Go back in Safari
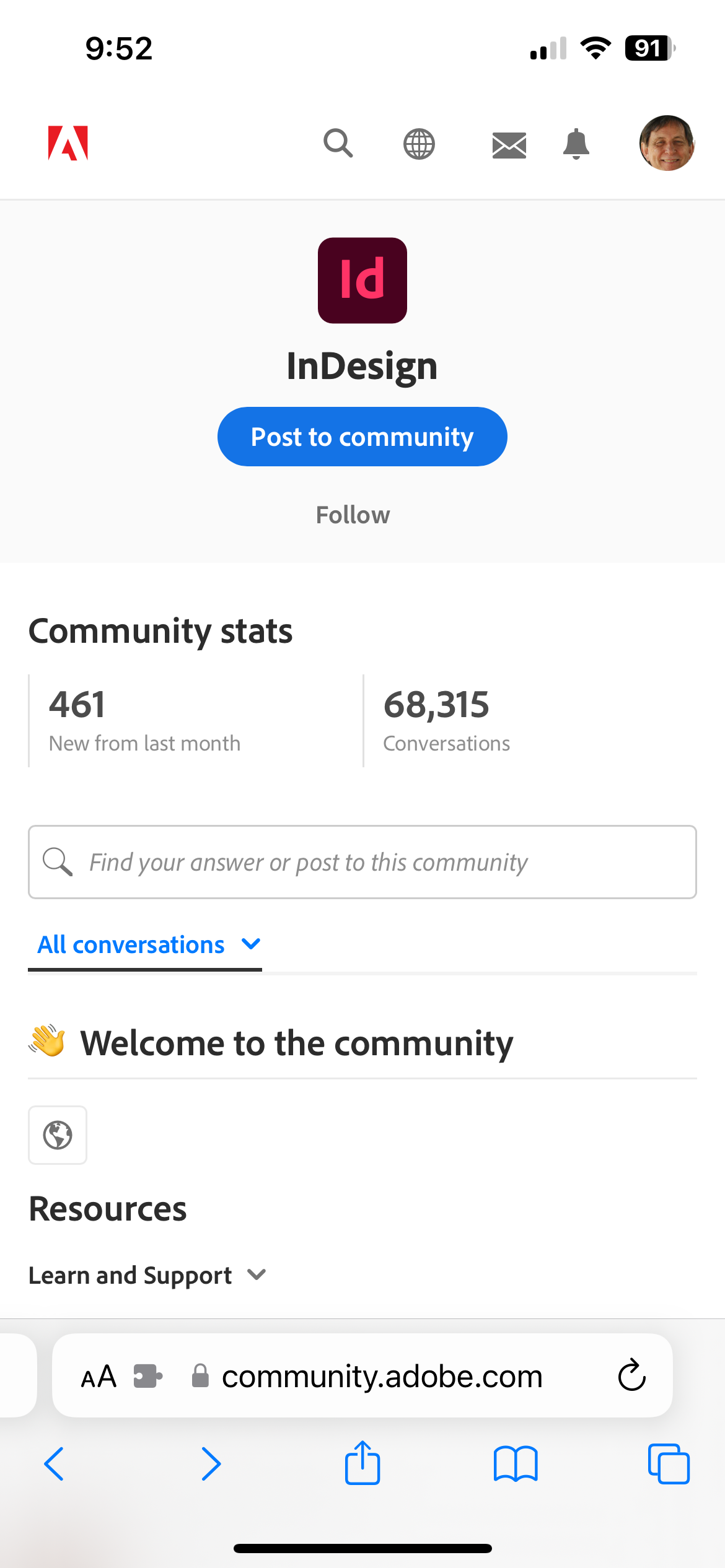The width and height of the screenshot is (725, 1568). tap(55, 1464)
